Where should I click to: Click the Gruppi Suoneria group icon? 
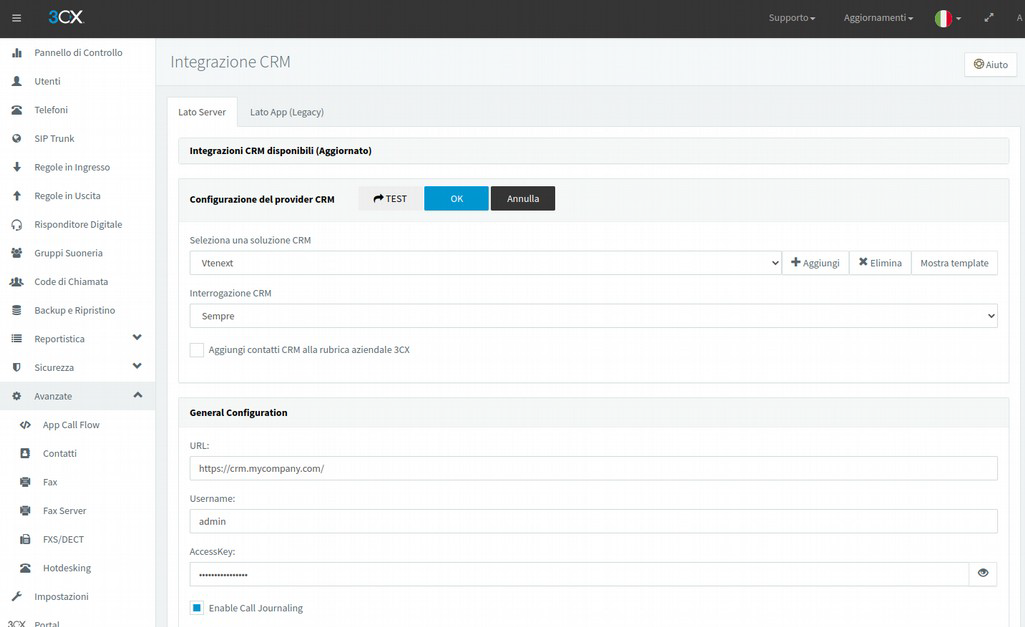pyautogui.click(x=17, y=253)
